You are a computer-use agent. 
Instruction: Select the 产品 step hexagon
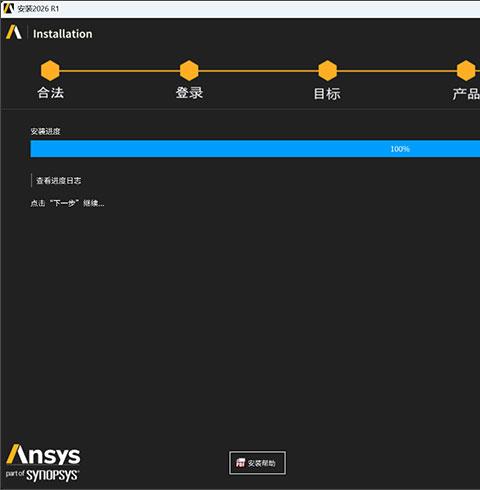(466, 71)
